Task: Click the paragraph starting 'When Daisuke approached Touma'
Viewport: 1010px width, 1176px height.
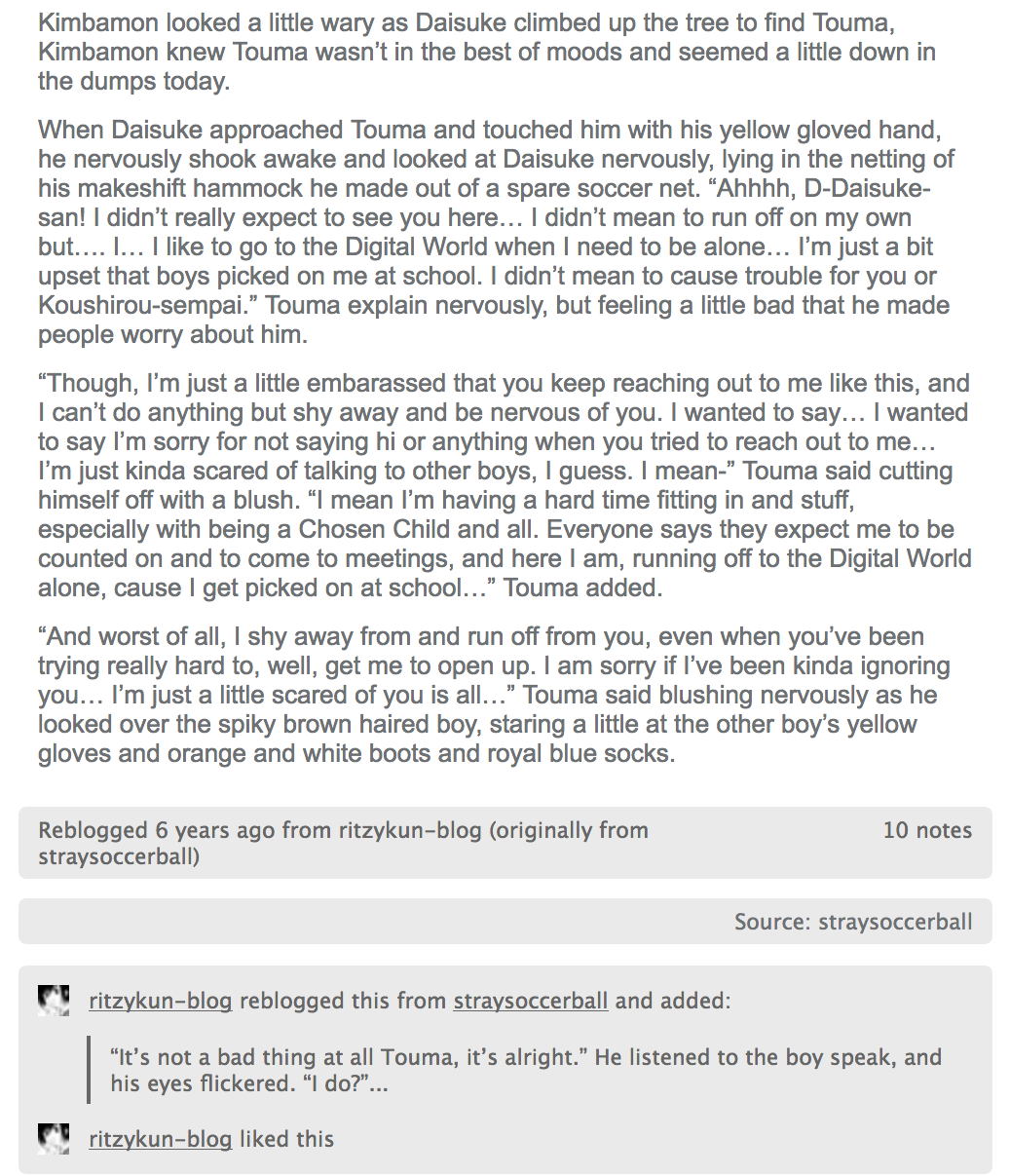Action: click(x=497, y=232)
